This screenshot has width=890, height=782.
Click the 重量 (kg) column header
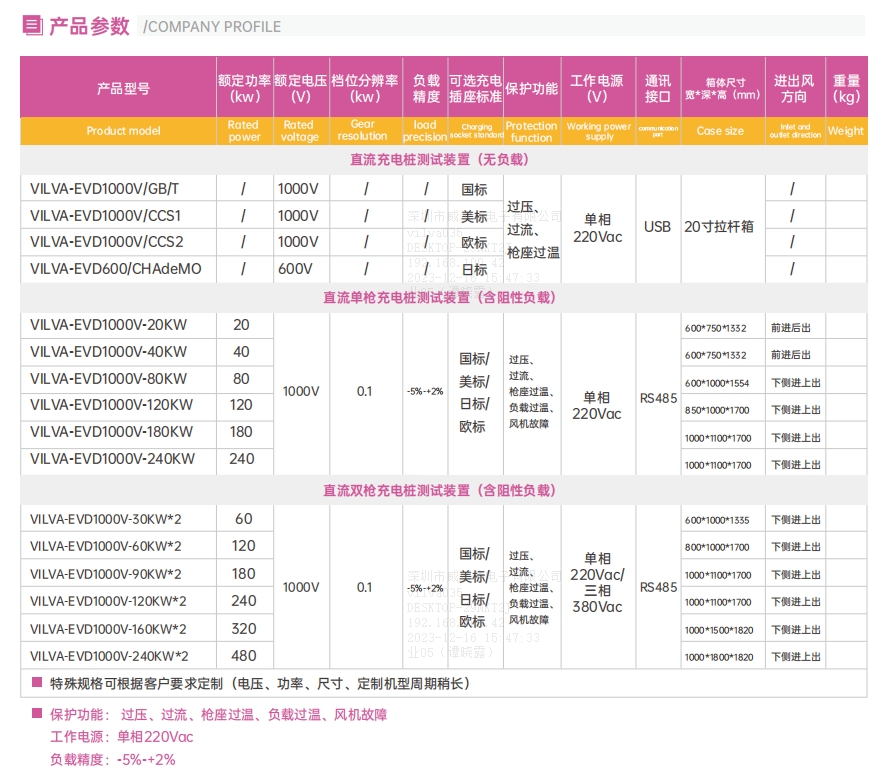846,88
